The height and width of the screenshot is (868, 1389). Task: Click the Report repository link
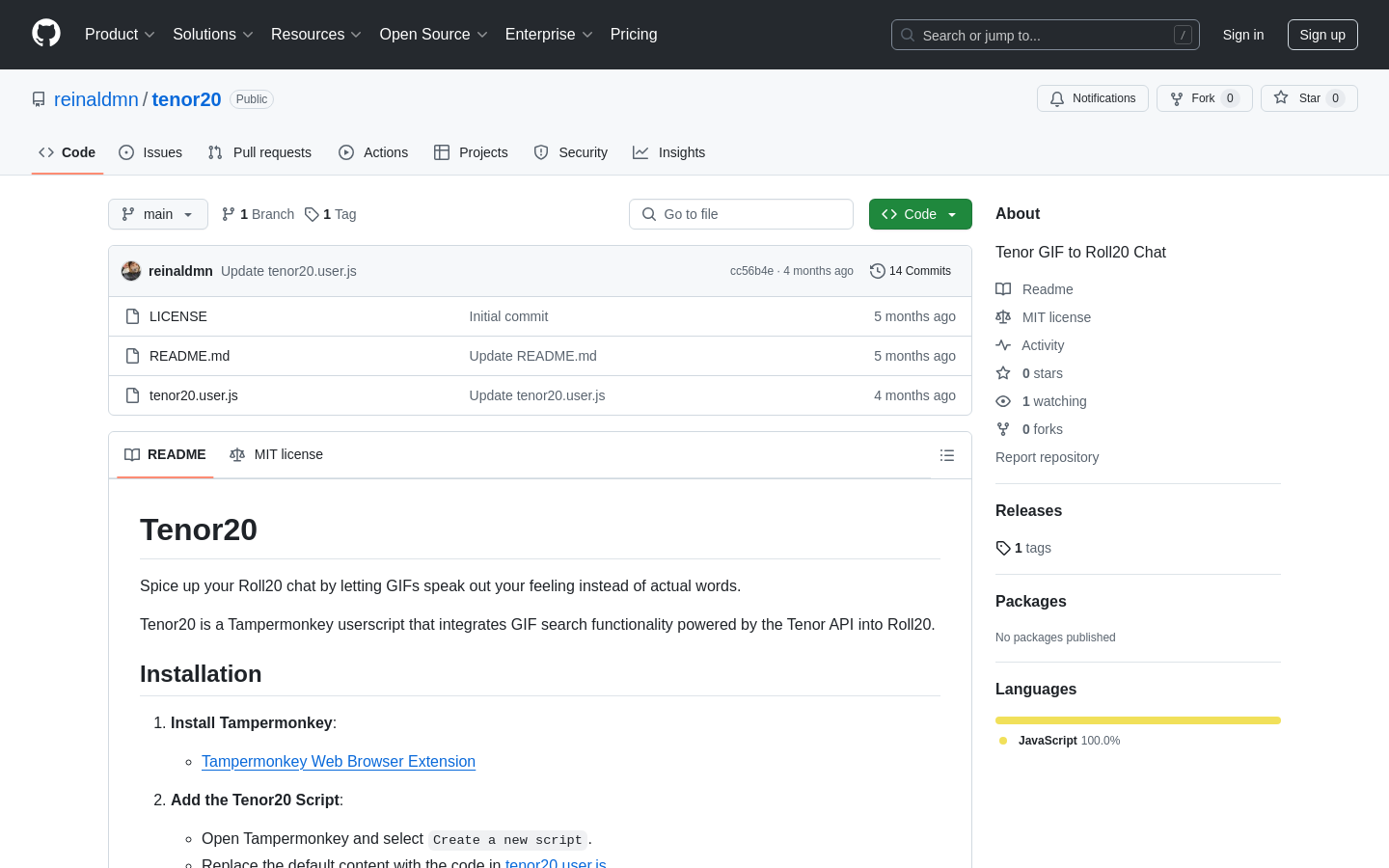[x=1047, y=457]
